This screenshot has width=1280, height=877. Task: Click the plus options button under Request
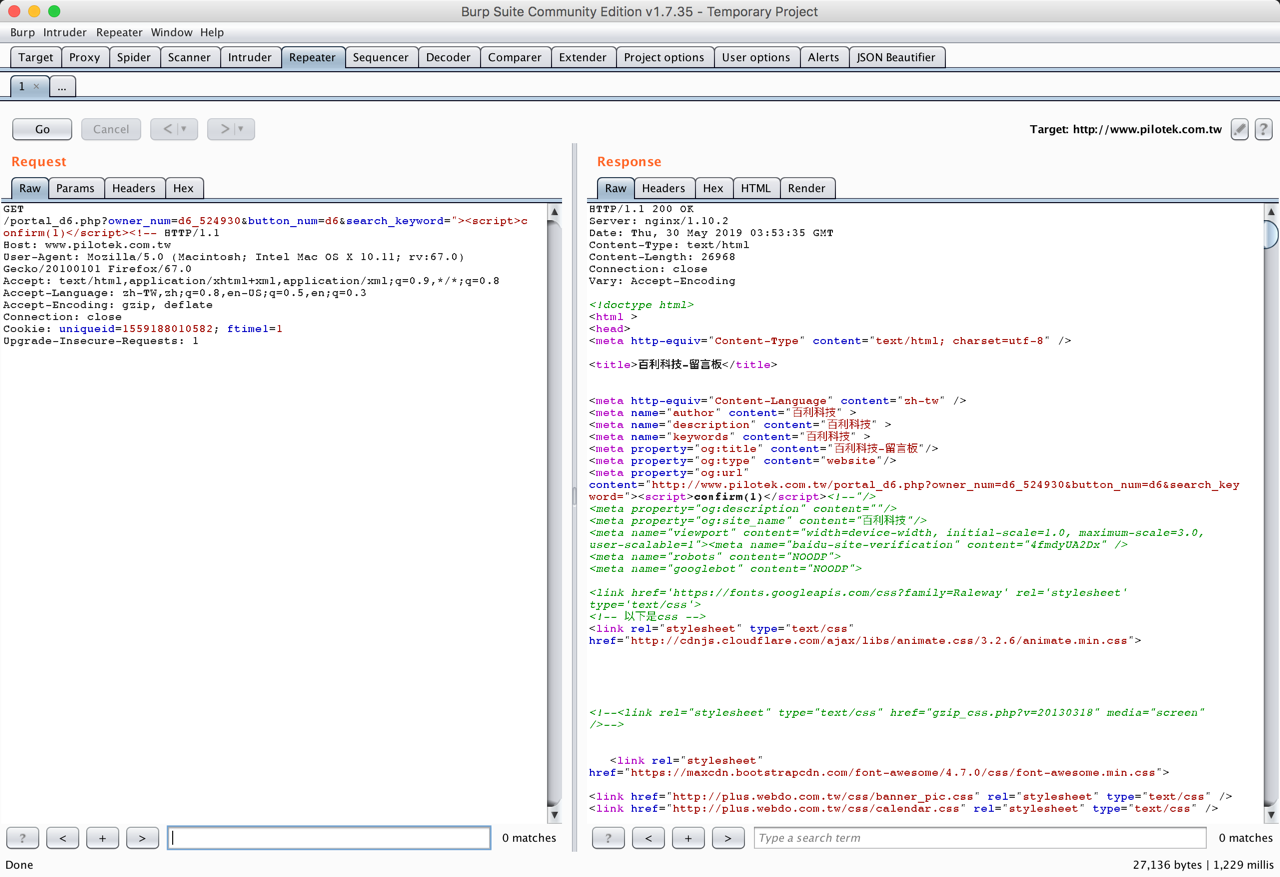pyautogui.click(x=102, y=838)
